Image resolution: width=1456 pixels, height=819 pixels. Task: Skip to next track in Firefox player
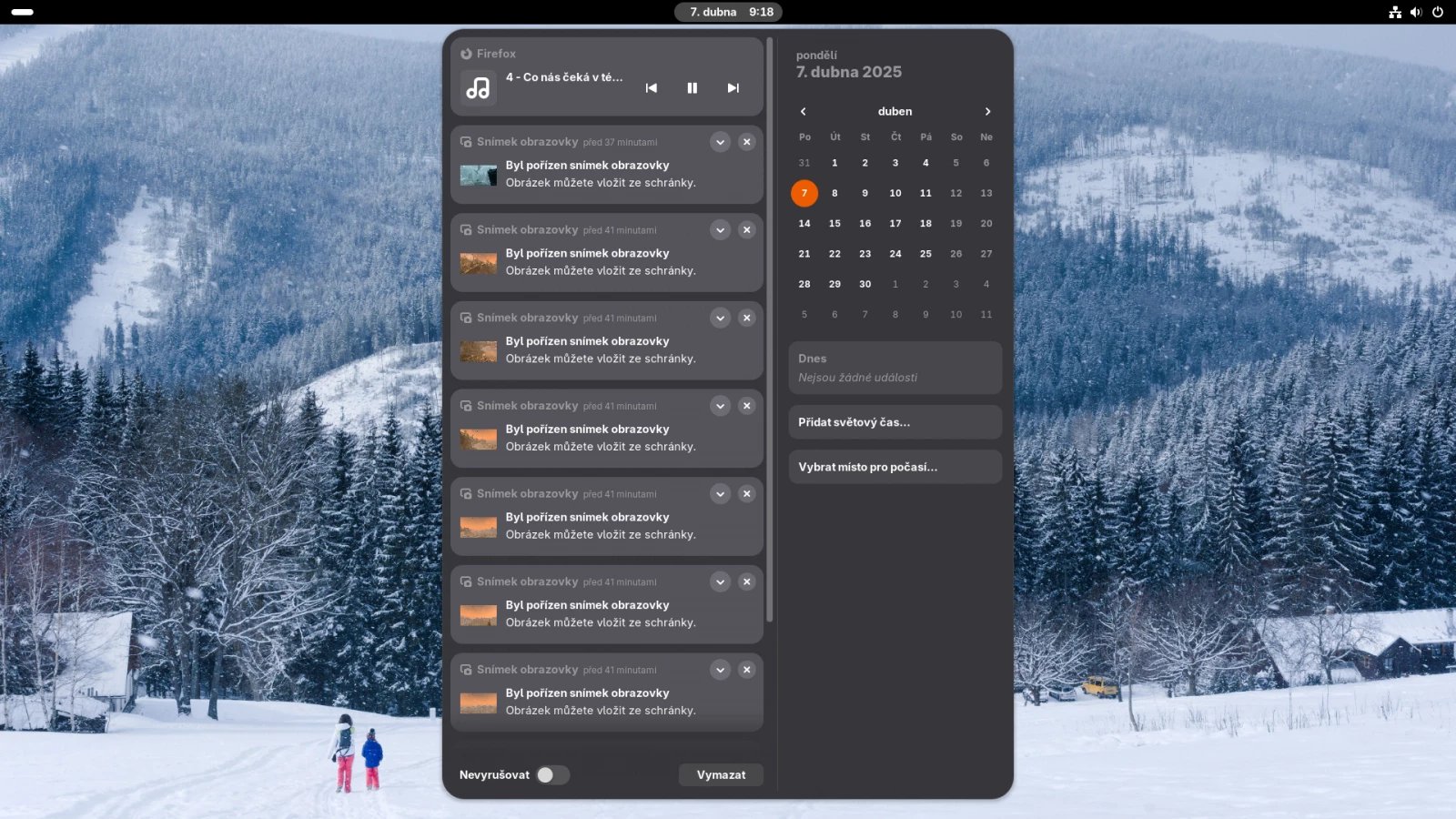(733, 88)
